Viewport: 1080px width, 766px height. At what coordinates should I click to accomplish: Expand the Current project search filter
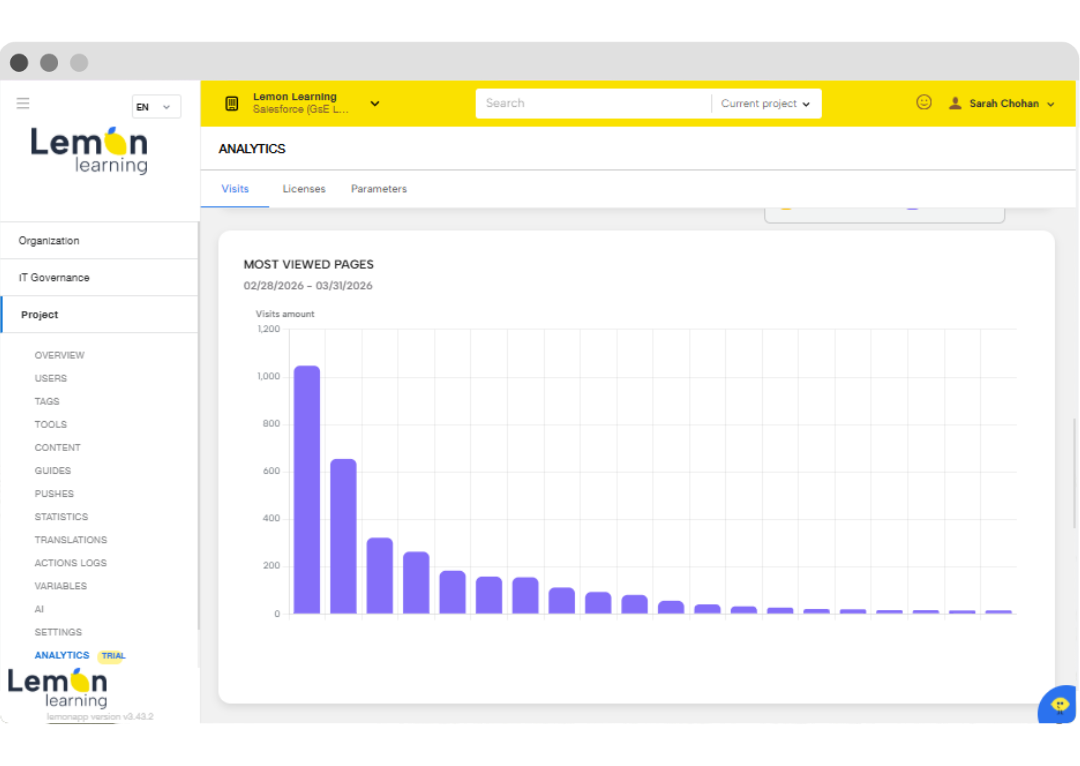coord(766,103)
